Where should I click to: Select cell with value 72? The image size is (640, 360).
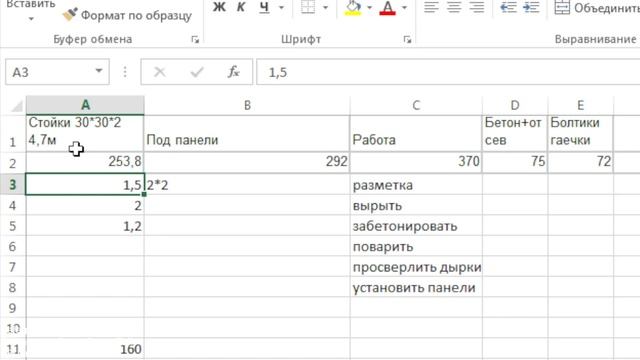580,162
